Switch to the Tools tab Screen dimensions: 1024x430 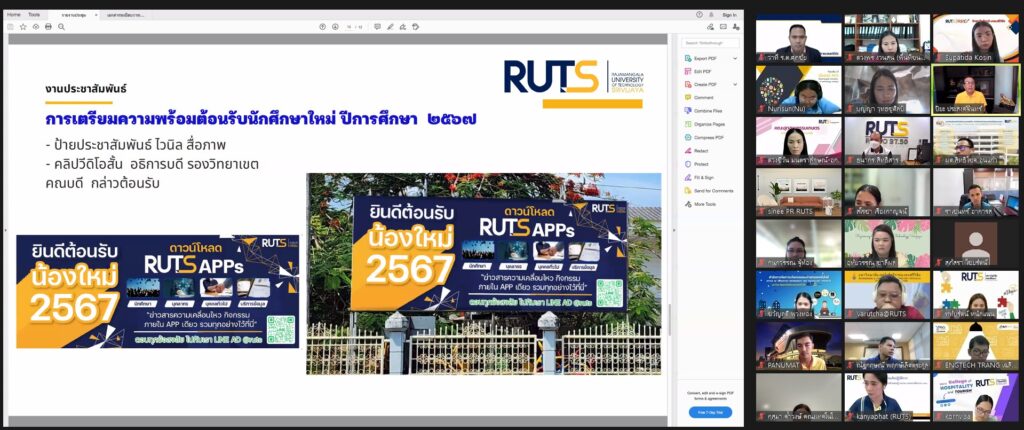[34, 14]
